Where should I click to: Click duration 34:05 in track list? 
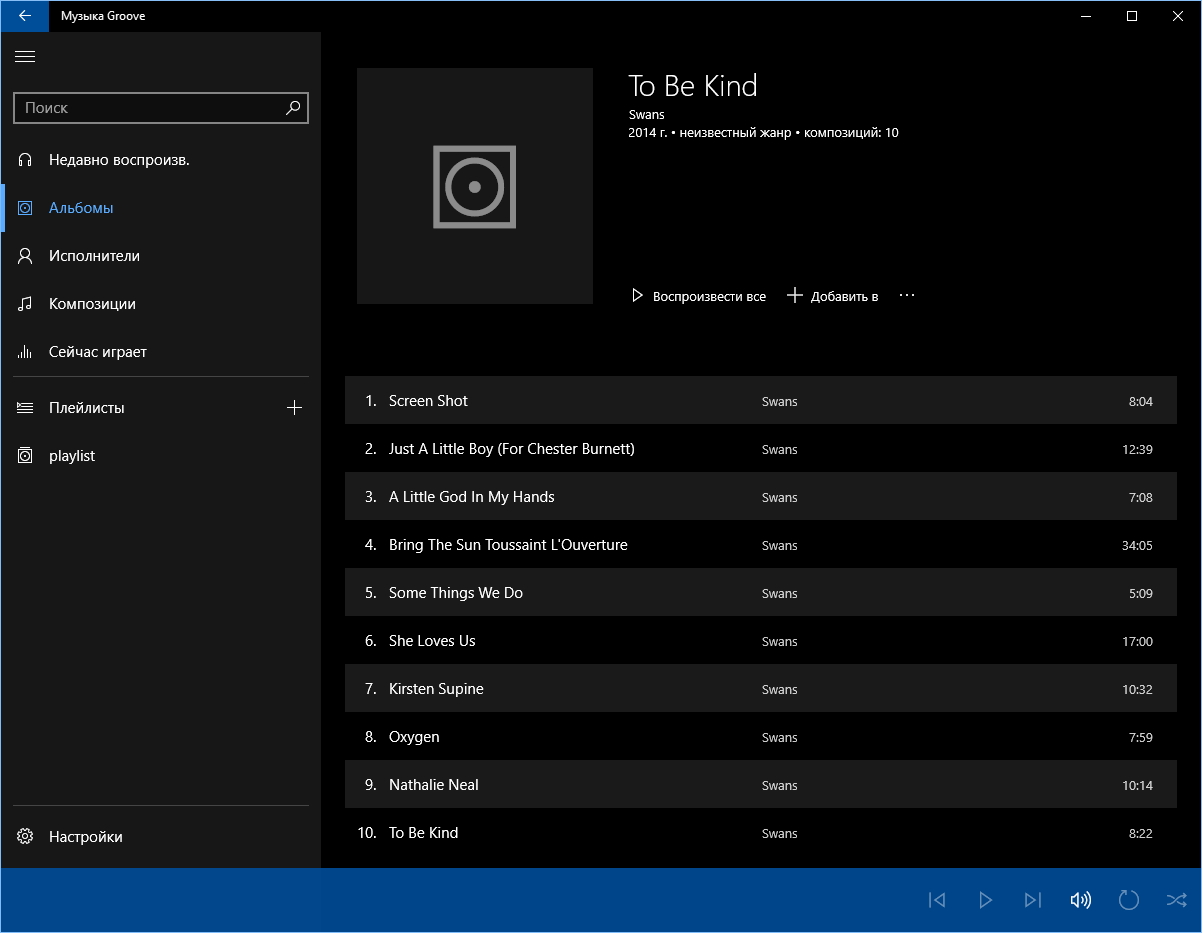(x=1137, y=546)
